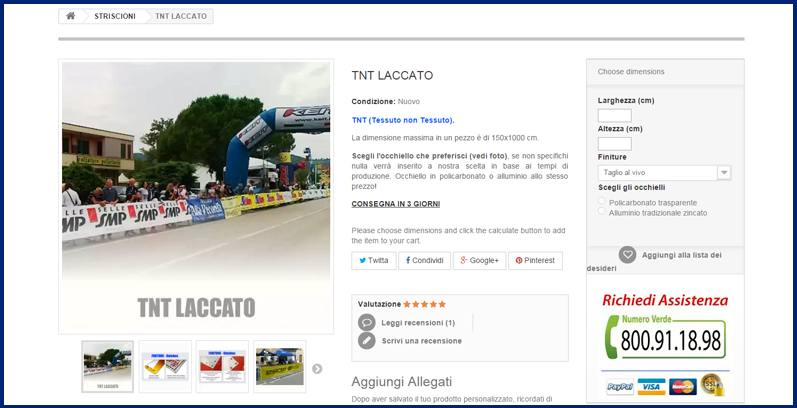Viewport: 797px width, 408px height.
Task: Click the heart wishlist icon
Action: 627,255
